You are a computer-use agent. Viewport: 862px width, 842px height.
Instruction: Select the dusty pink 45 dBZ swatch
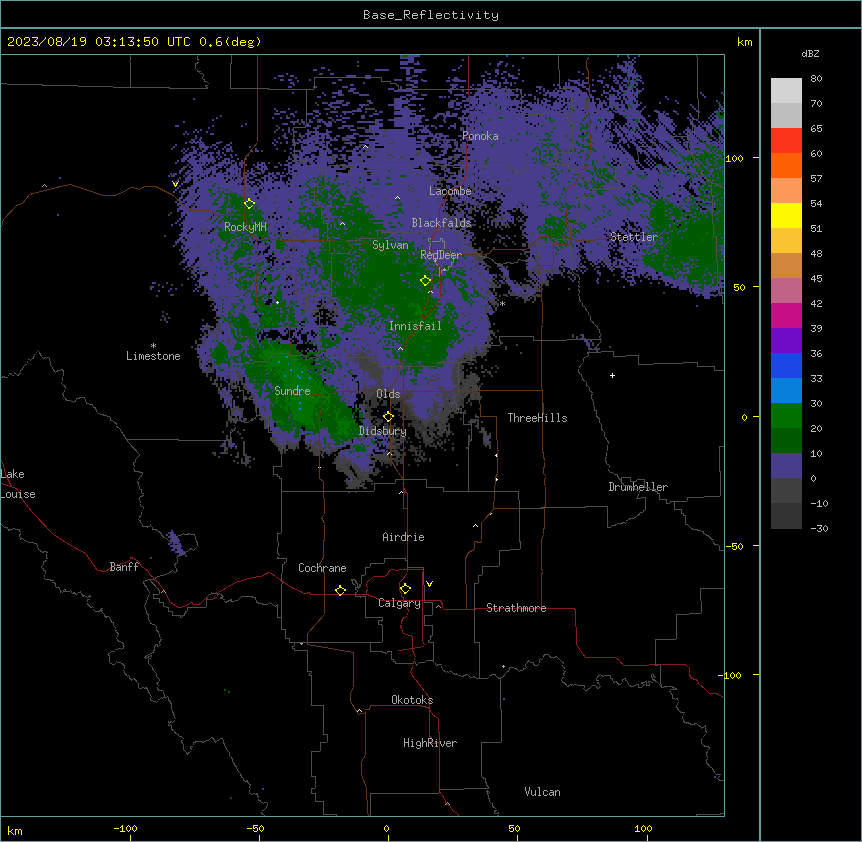tap(786, 291)
